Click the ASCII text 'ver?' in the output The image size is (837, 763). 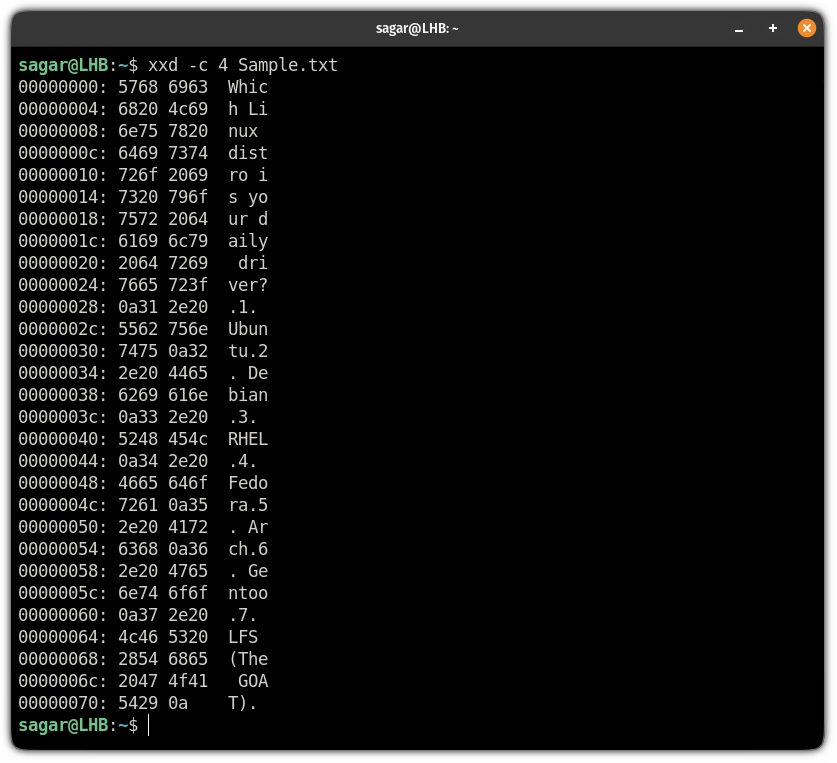248,285
